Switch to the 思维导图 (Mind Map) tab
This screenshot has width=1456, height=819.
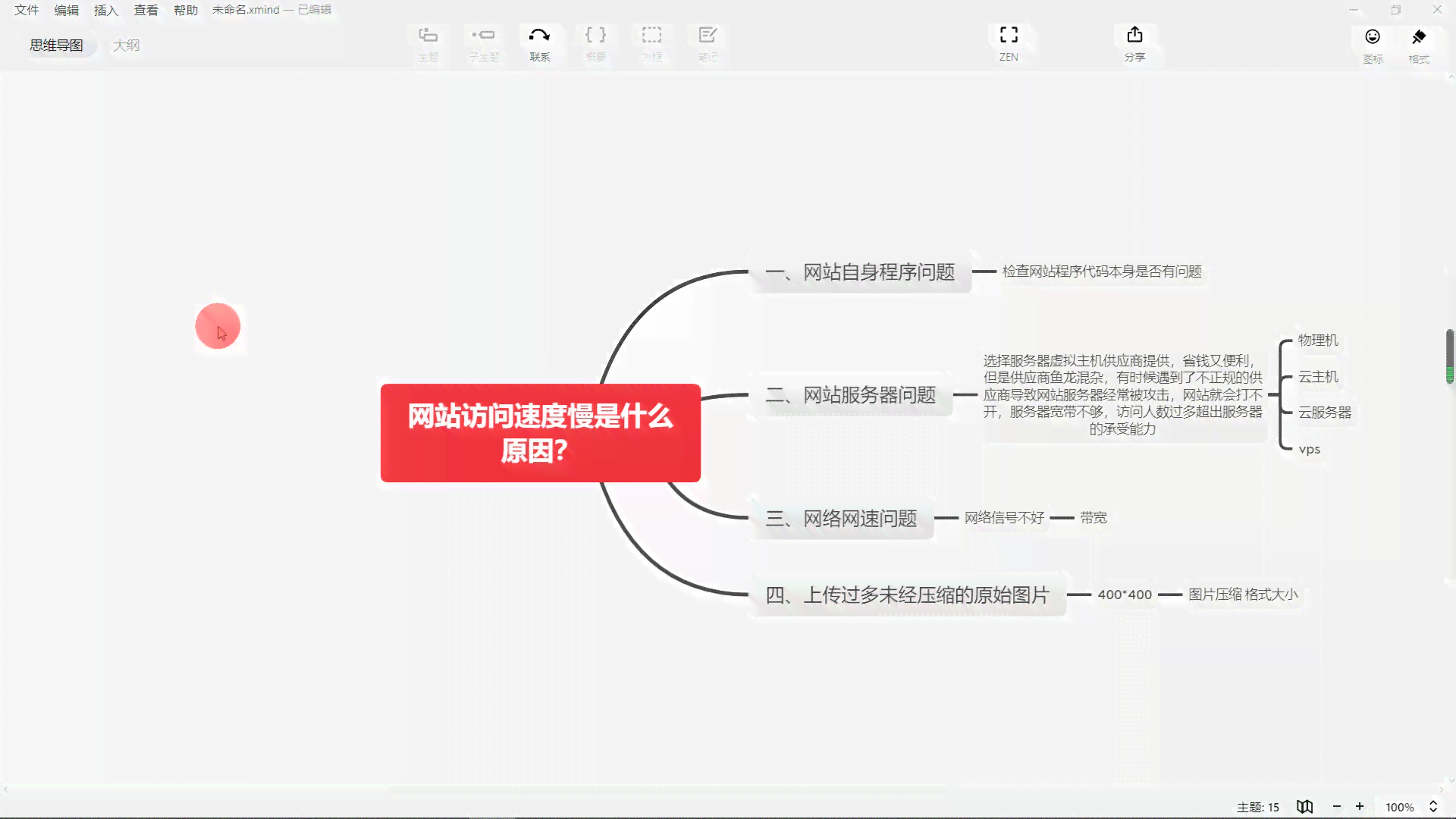56,45
